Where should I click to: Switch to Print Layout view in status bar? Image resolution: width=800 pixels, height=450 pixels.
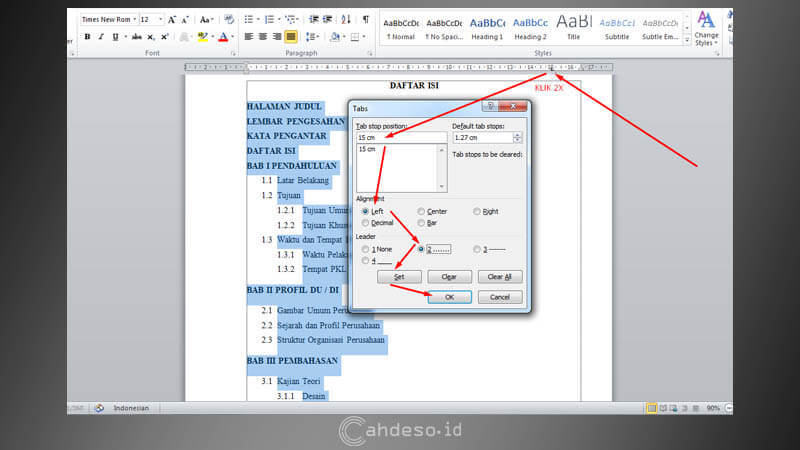[652, 408]
